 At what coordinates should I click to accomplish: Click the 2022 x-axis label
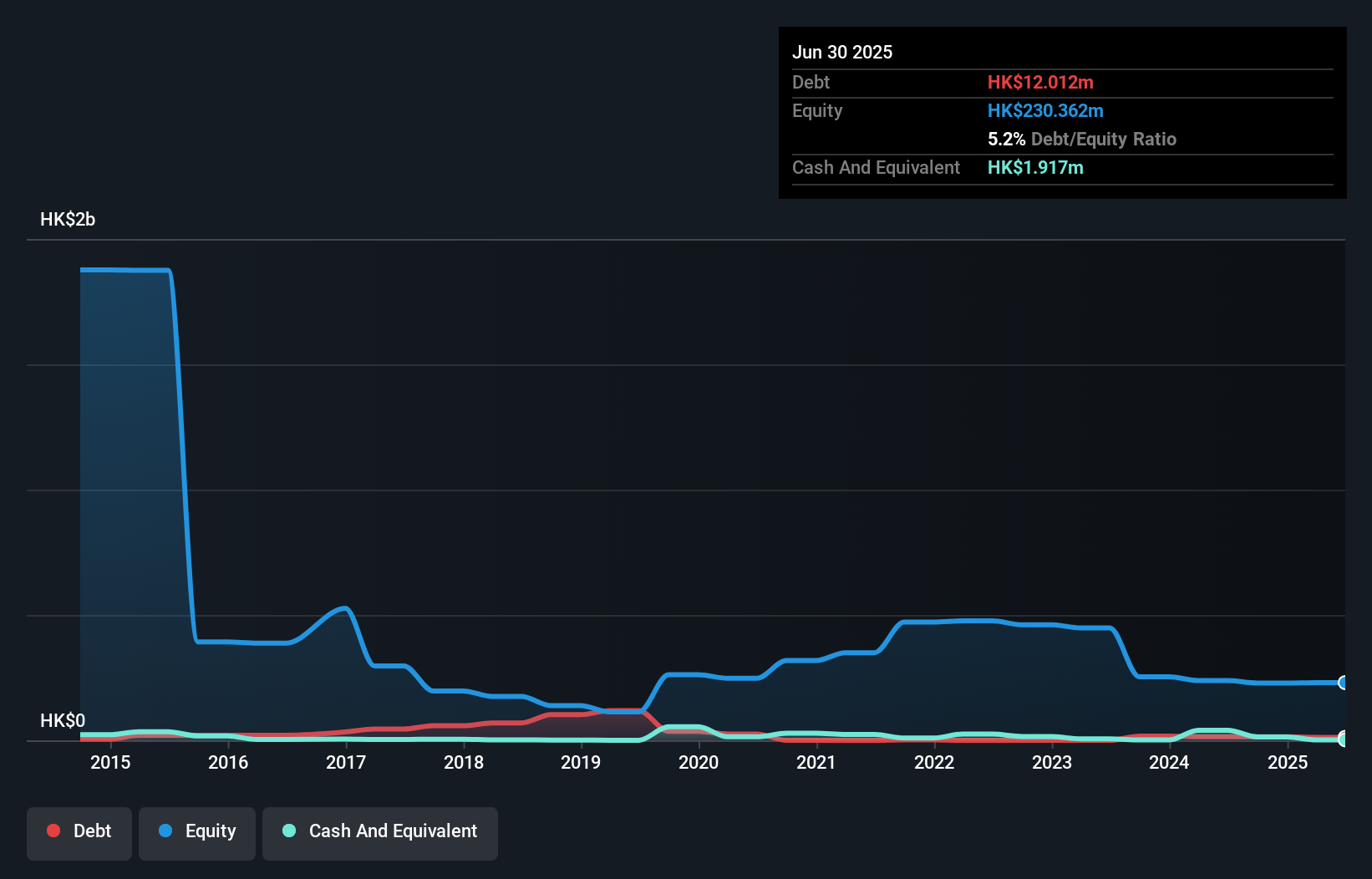[x=934, y=762]
